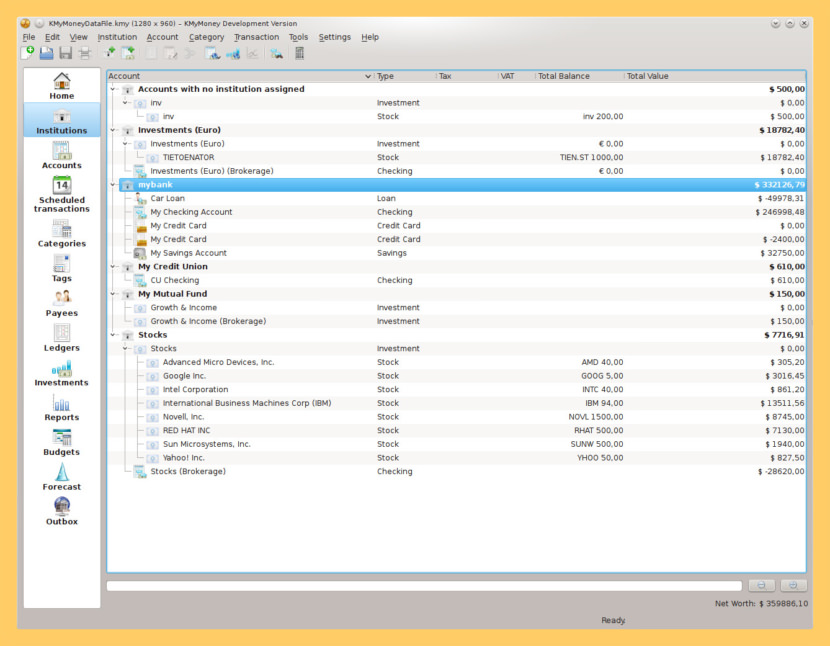
Task: Open the Ledgers view in sidebar
Action: pos(62,338)
